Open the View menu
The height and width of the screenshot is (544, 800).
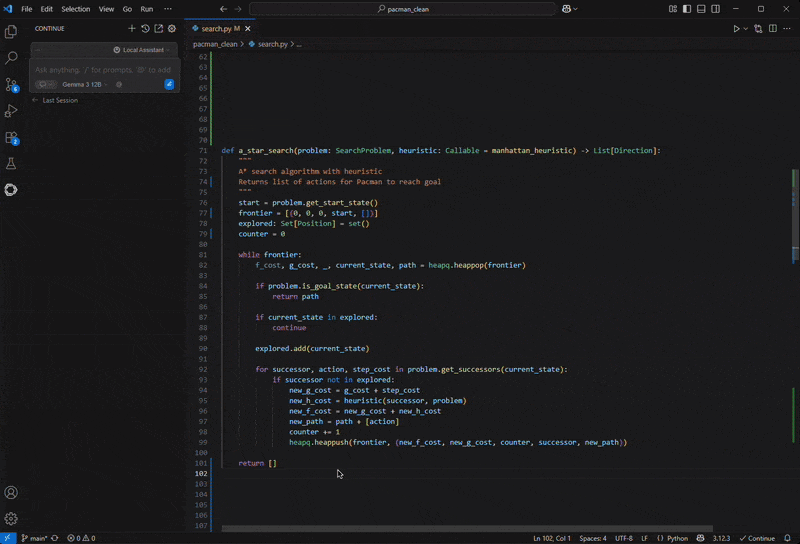[x=106, y=9]
